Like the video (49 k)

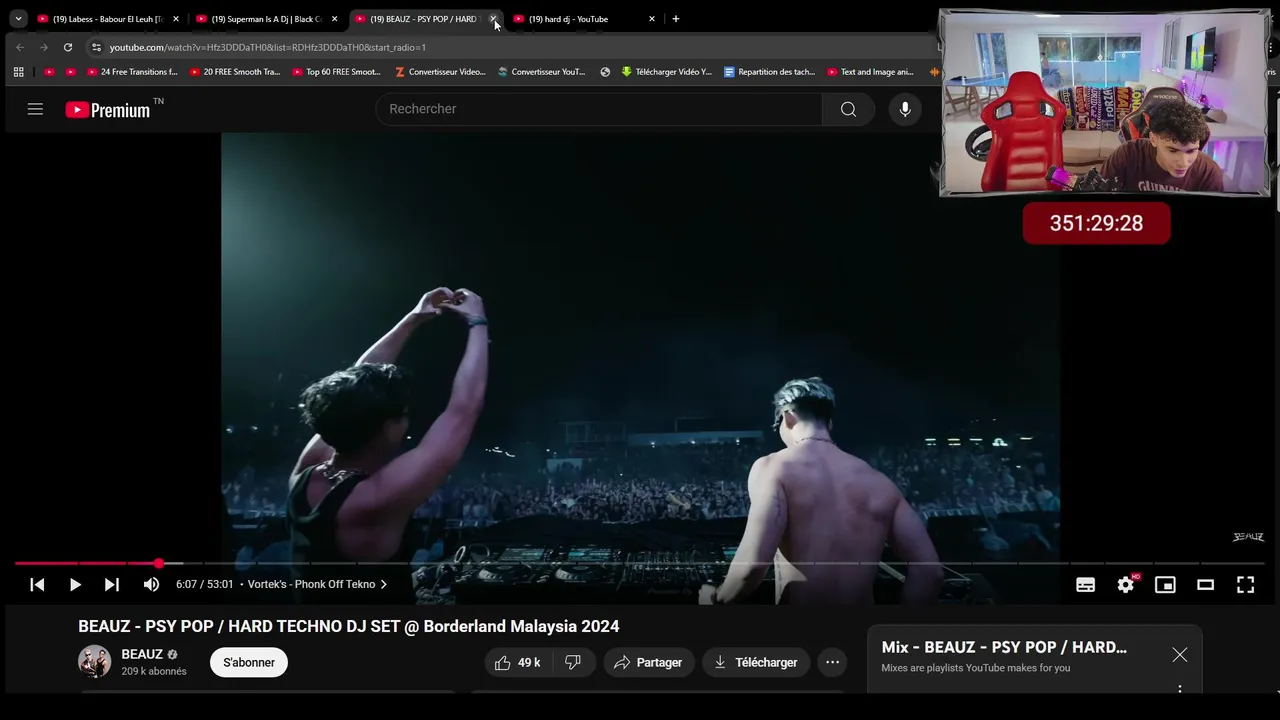518,662
